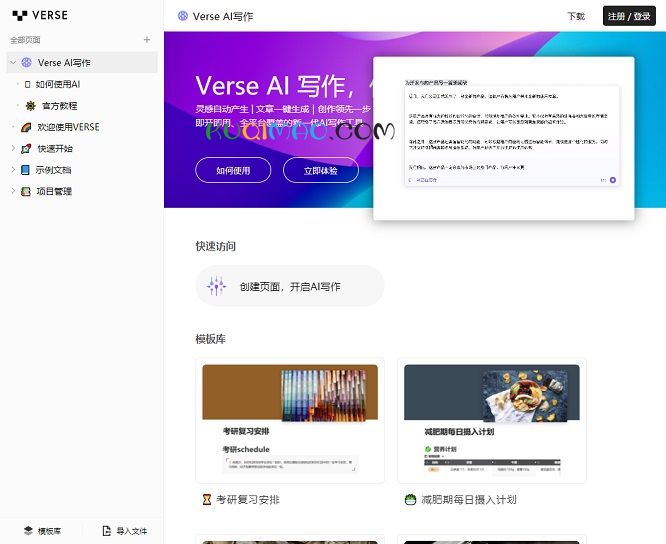
Task: Click the globe icon next to the Verse AI写作 header title
Action: coord(183,16)
